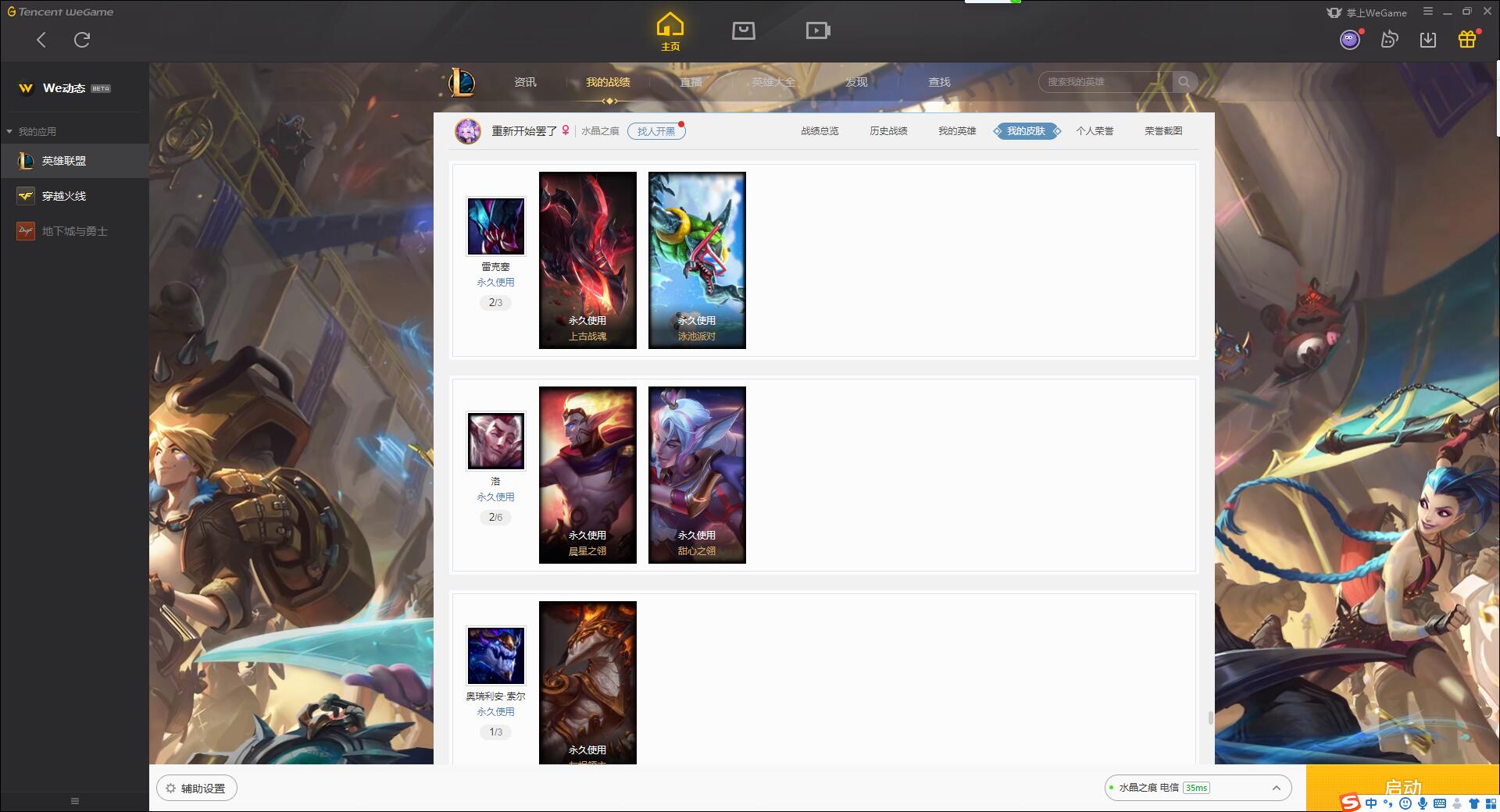This screenshot has height=812, width=1500.
Task: Open the Sogou toolbox grid icon
Action: pos(1491,803)
